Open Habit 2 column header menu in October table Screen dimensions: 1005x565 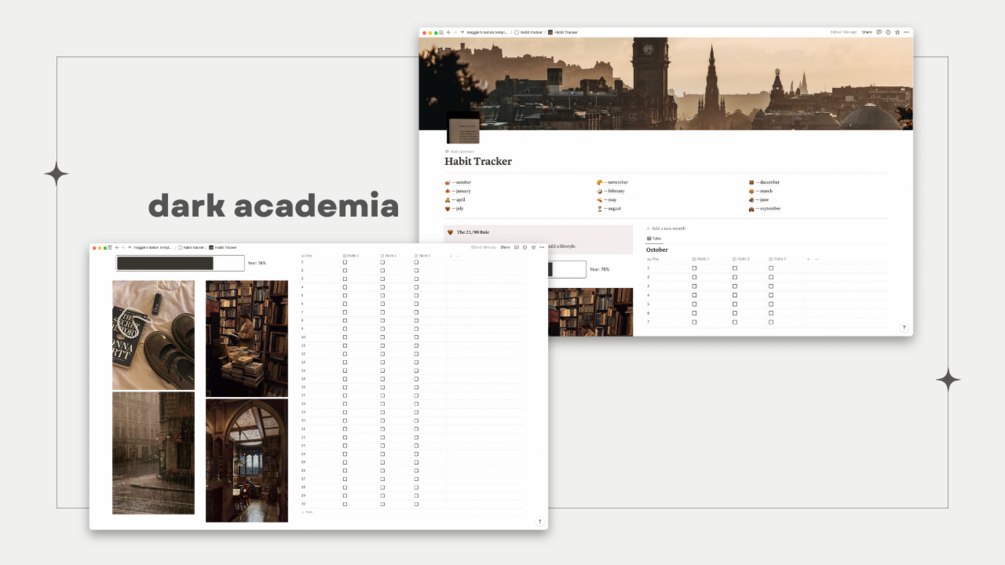[x=741, y=259]
